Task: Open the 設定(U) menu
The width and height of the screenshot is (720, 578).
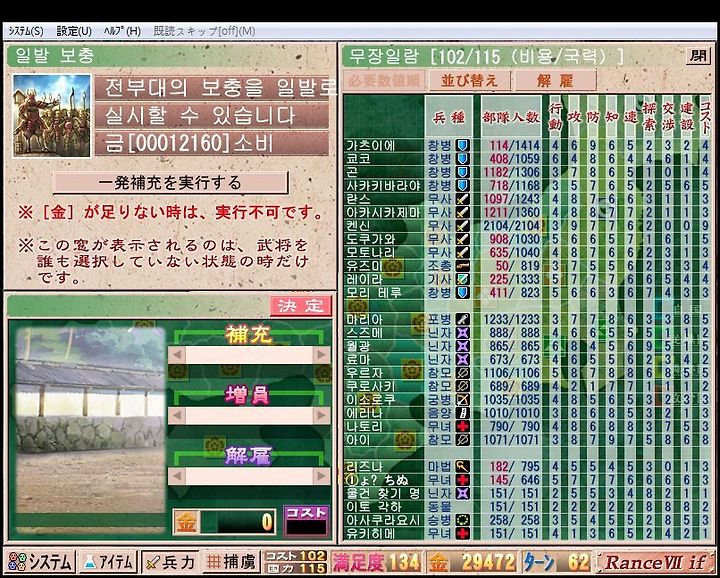Action: (74, 31)
